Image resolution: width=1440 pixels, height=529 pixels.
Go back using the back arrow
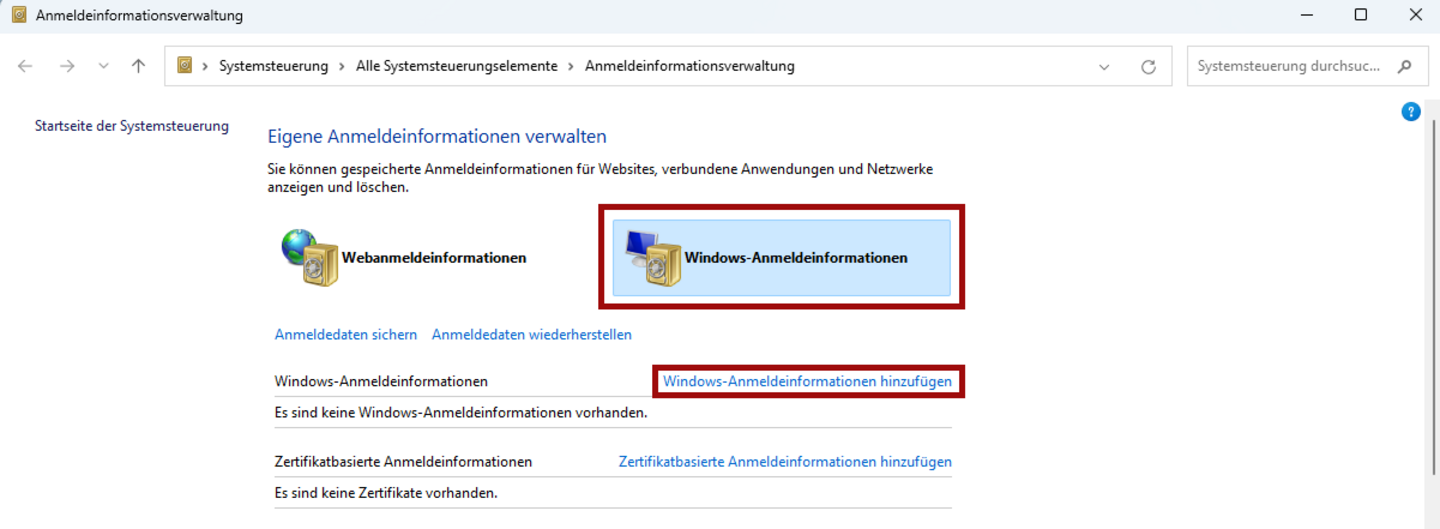25,66
